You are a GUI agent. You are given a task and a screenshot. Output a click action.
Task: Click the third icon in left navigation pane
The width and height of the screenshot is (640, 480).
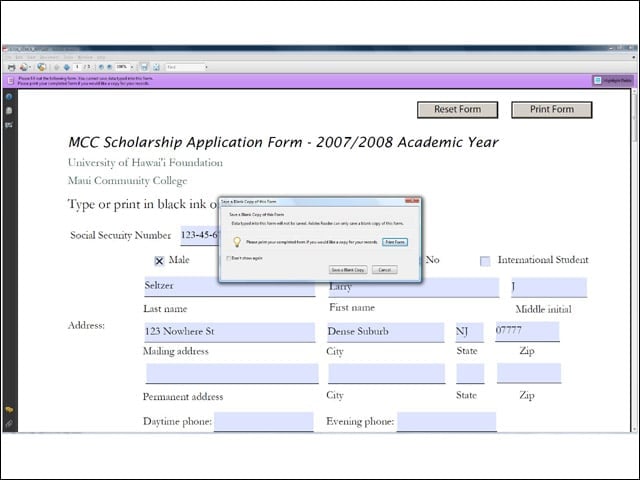pos(9,125)
